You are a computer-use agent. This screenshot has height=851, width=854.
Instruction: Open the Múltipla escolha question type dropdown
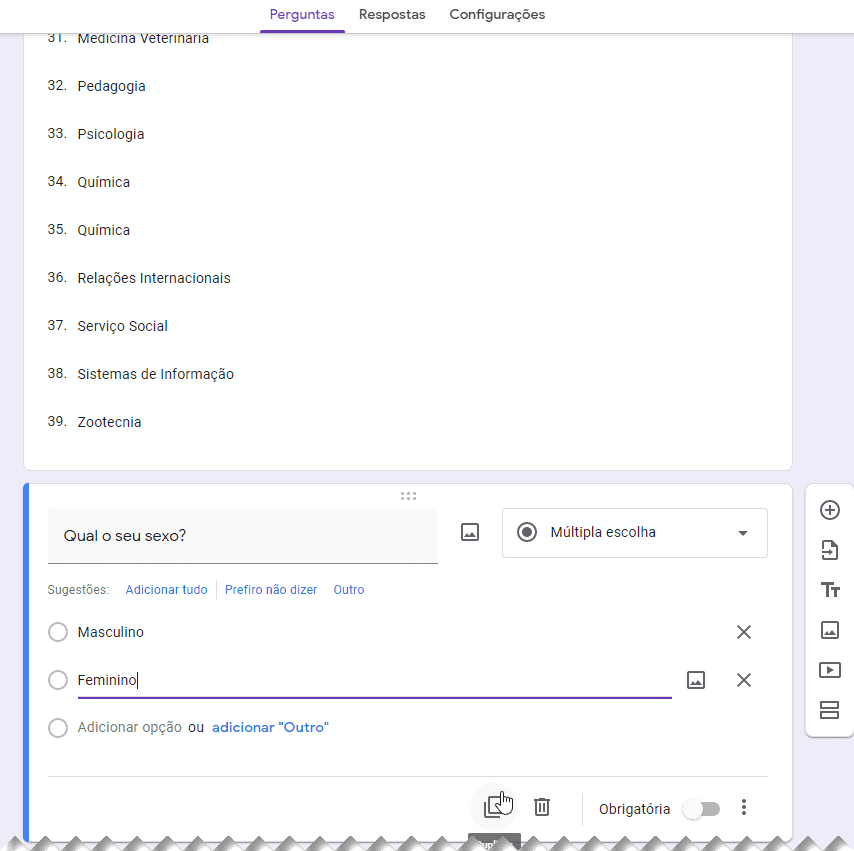pyautogui.click(x=634, y=533)
